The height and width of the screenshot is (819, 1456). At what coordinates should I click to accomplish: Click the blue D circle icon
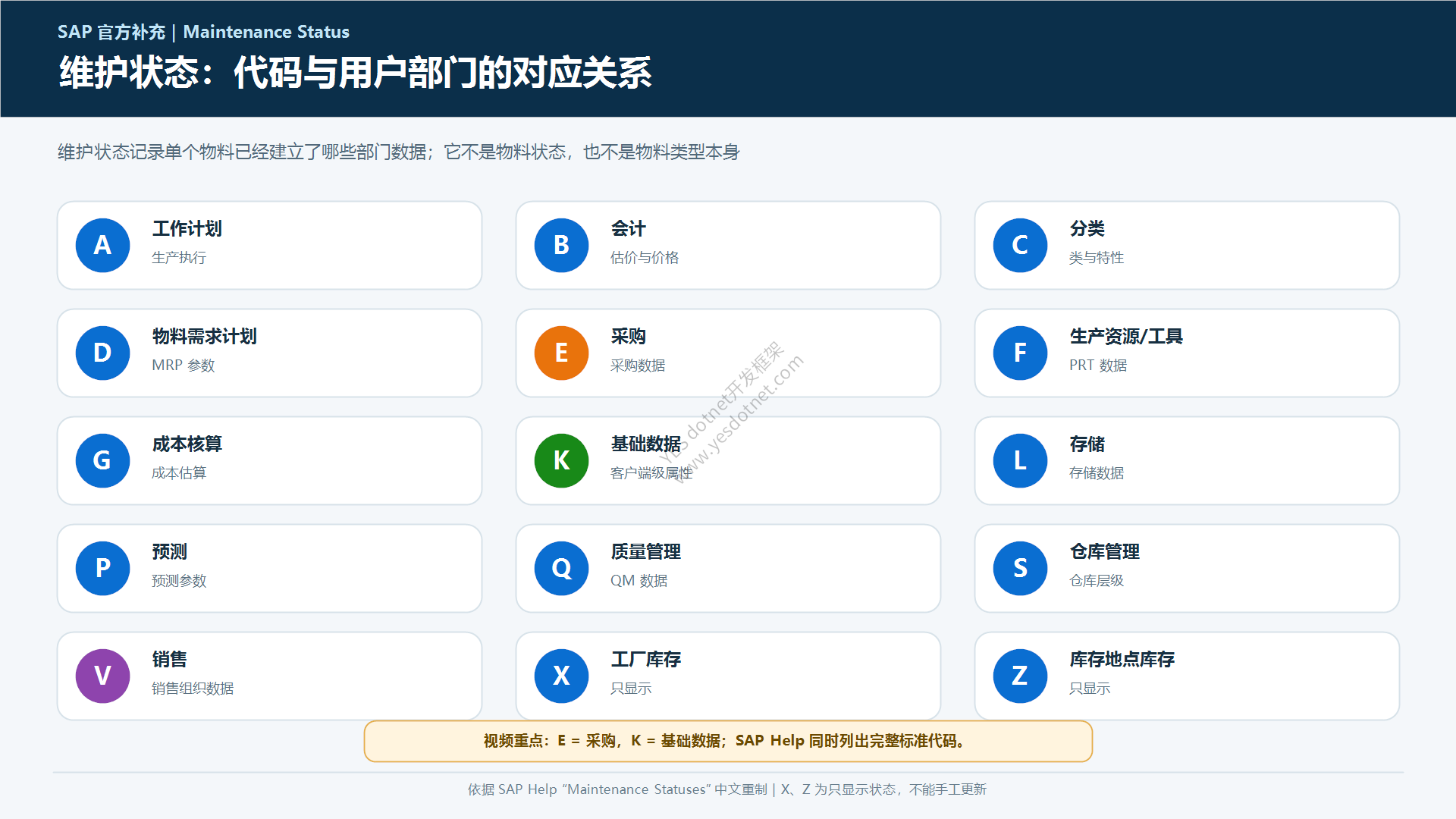pos(102,353)
